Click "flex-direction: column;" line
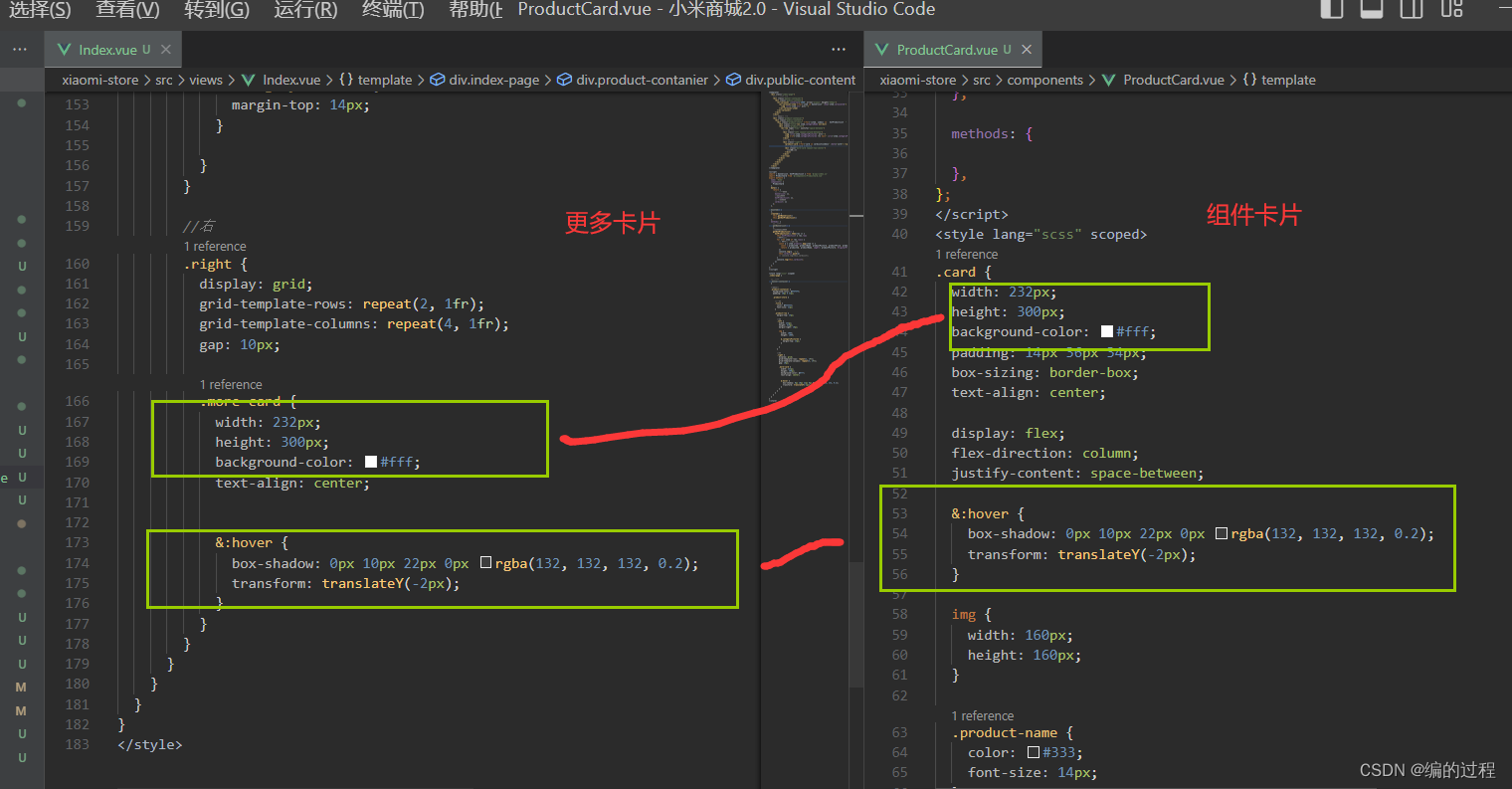1512x789 pixels. (x=1044, y=453)
